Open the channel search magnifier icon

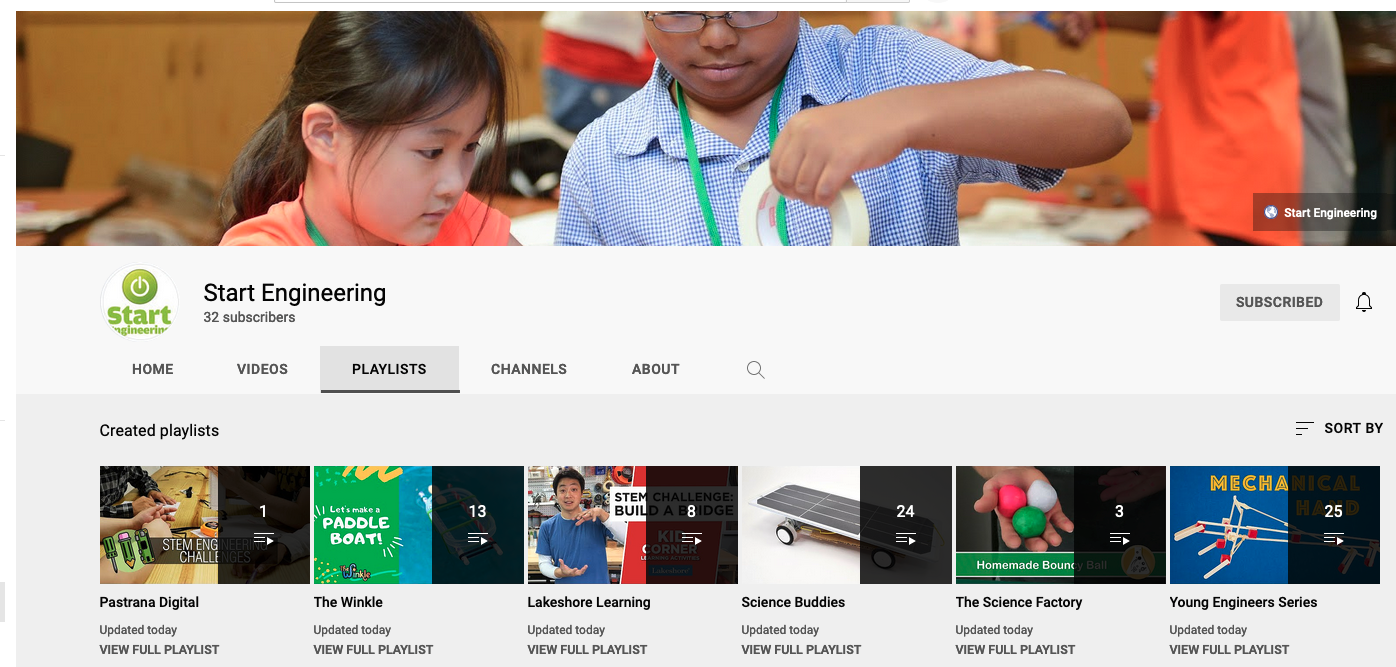[x=756, y=370]
